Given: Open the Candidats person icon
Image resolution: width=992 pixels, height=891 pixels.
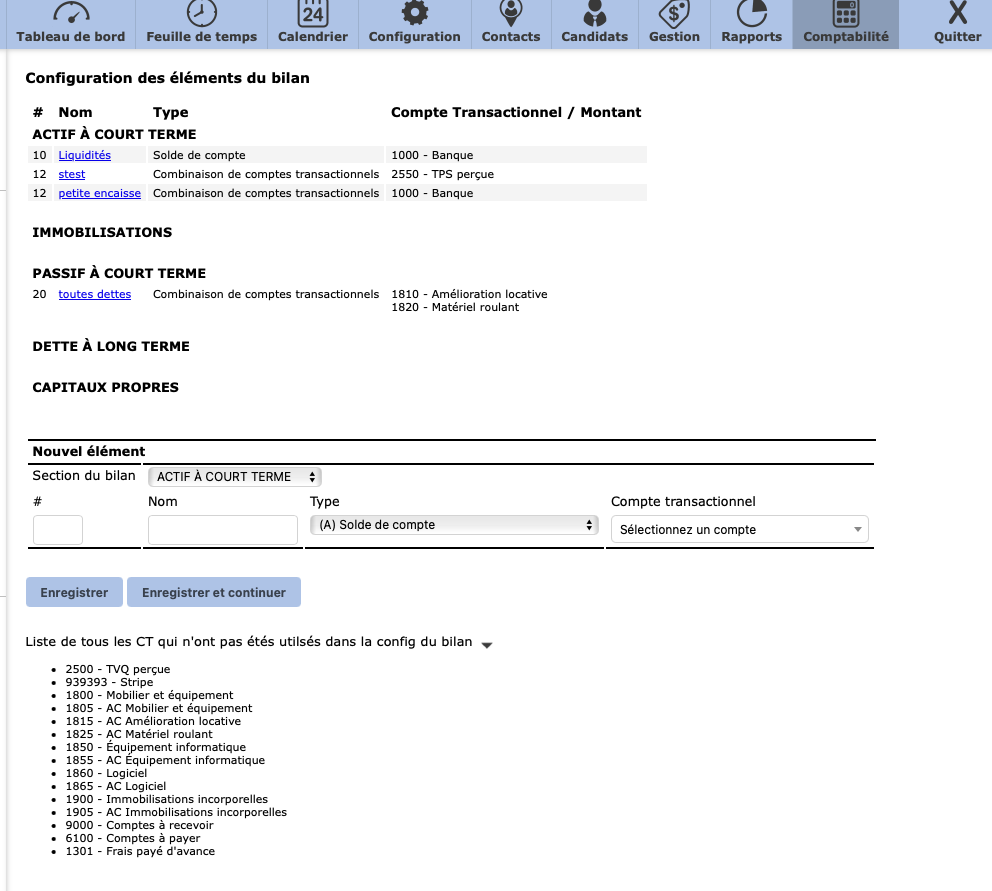Looking at the screenshot, I should click(594, 14).
